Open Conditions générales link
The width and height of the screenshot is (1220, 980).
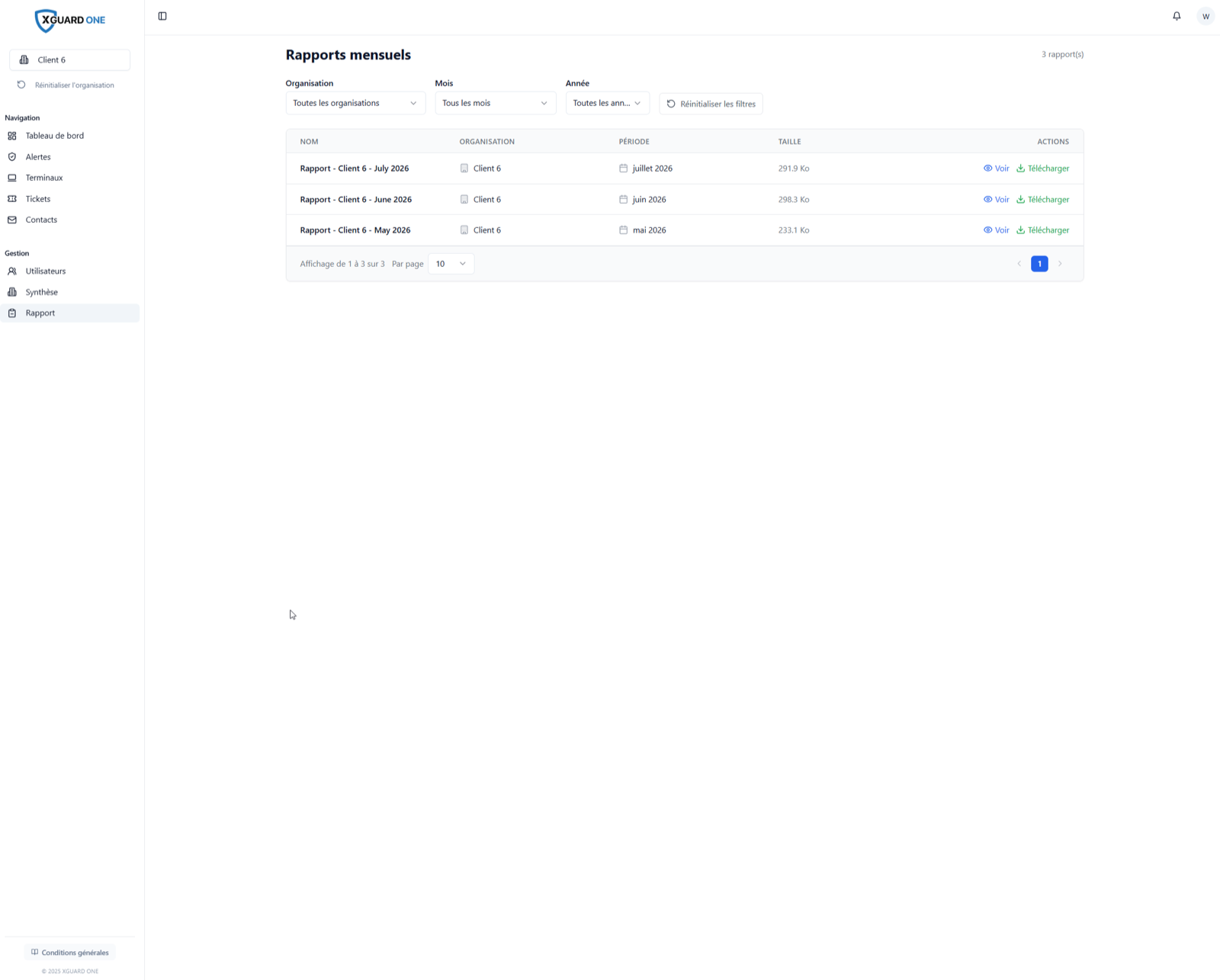click(x=70, y=953)
